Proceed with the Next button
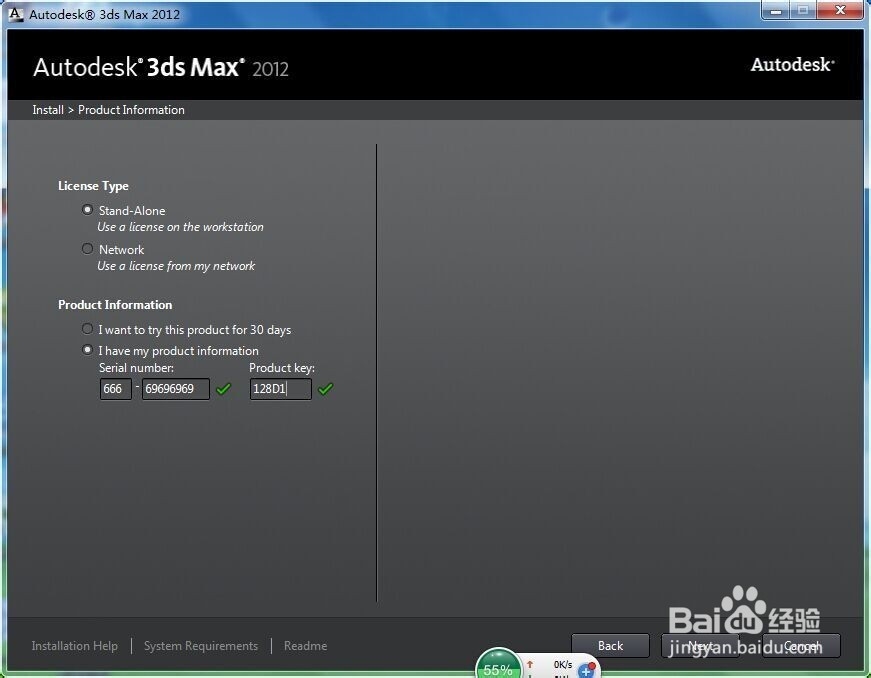 (x=700, y=646)
